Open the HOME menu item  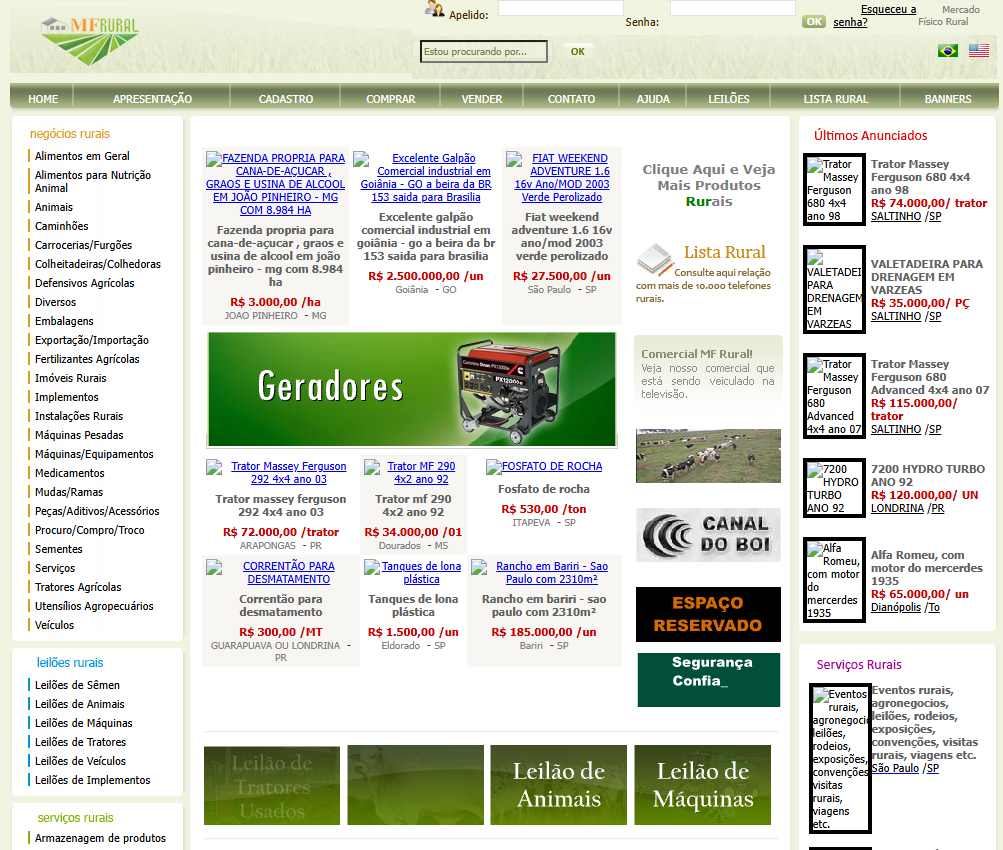click(x=43, y=99)
